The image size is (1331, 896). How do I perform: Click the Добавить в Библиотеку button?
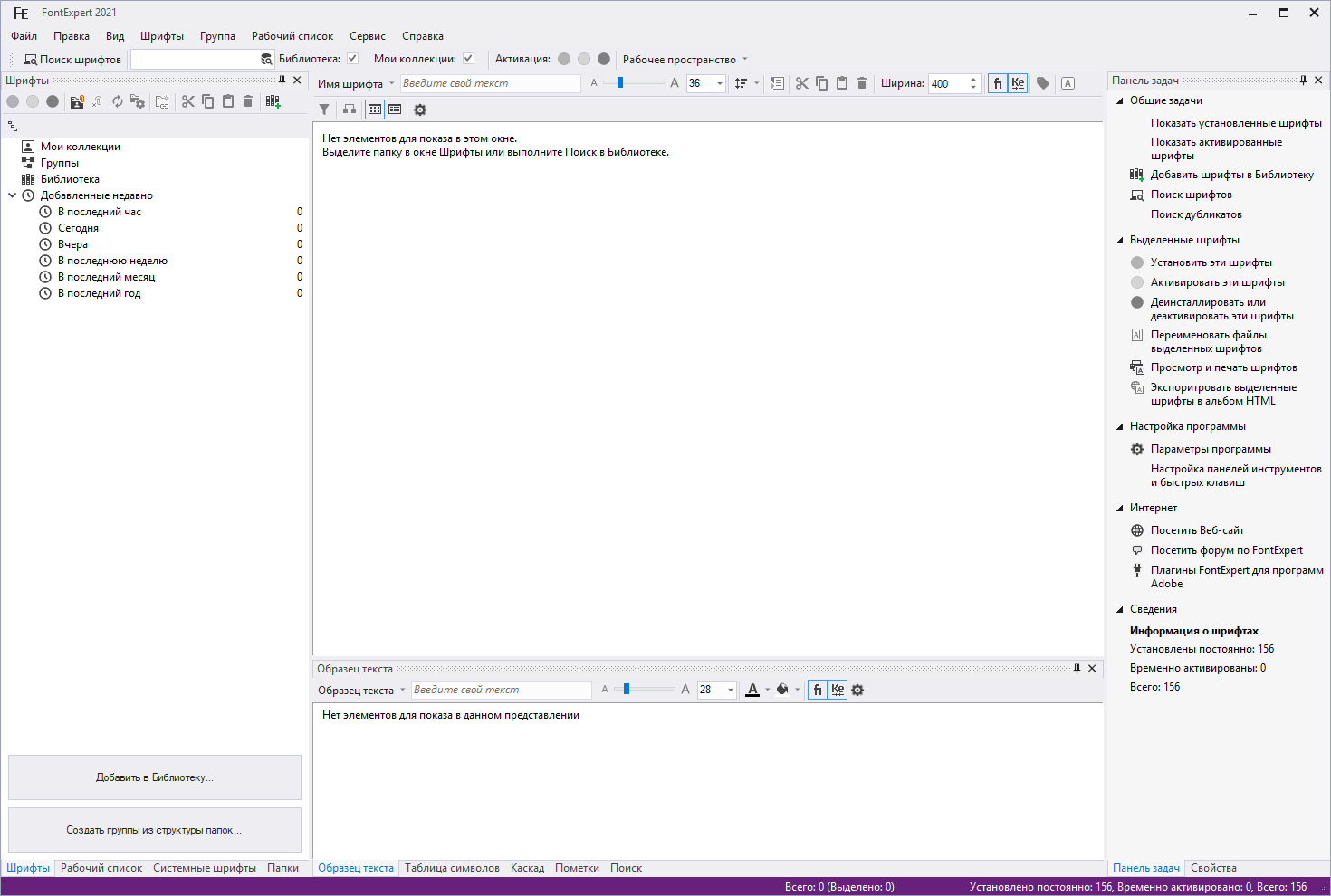[x=155, y=777]
